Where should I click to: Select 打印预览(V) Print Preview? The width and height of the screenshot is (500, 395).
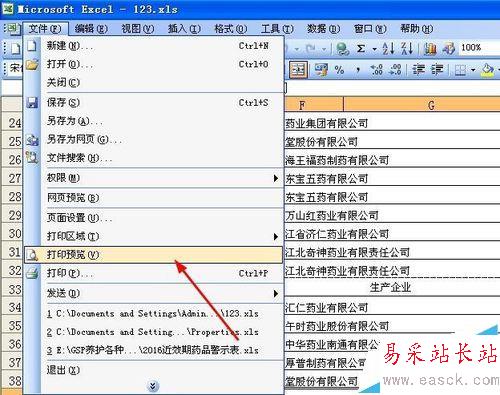(153, 255)
